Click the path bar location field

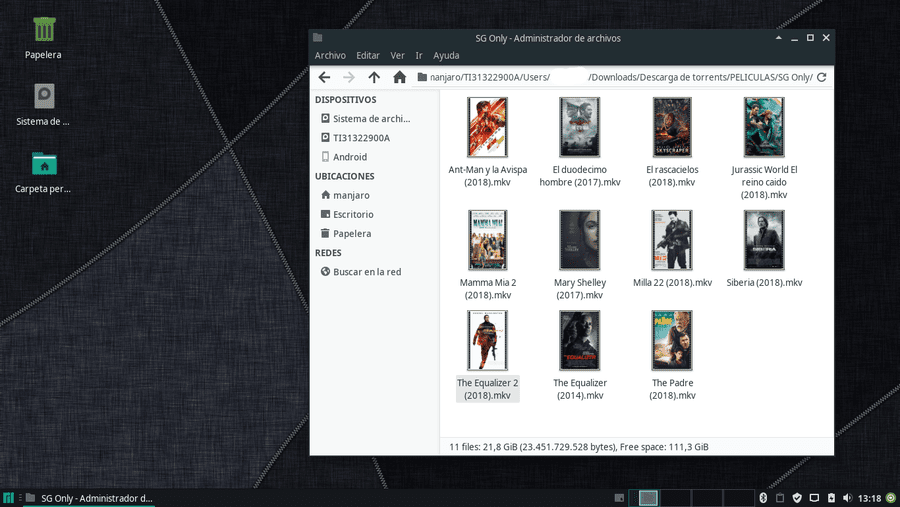pyautogui.click(x=620, y=77)
